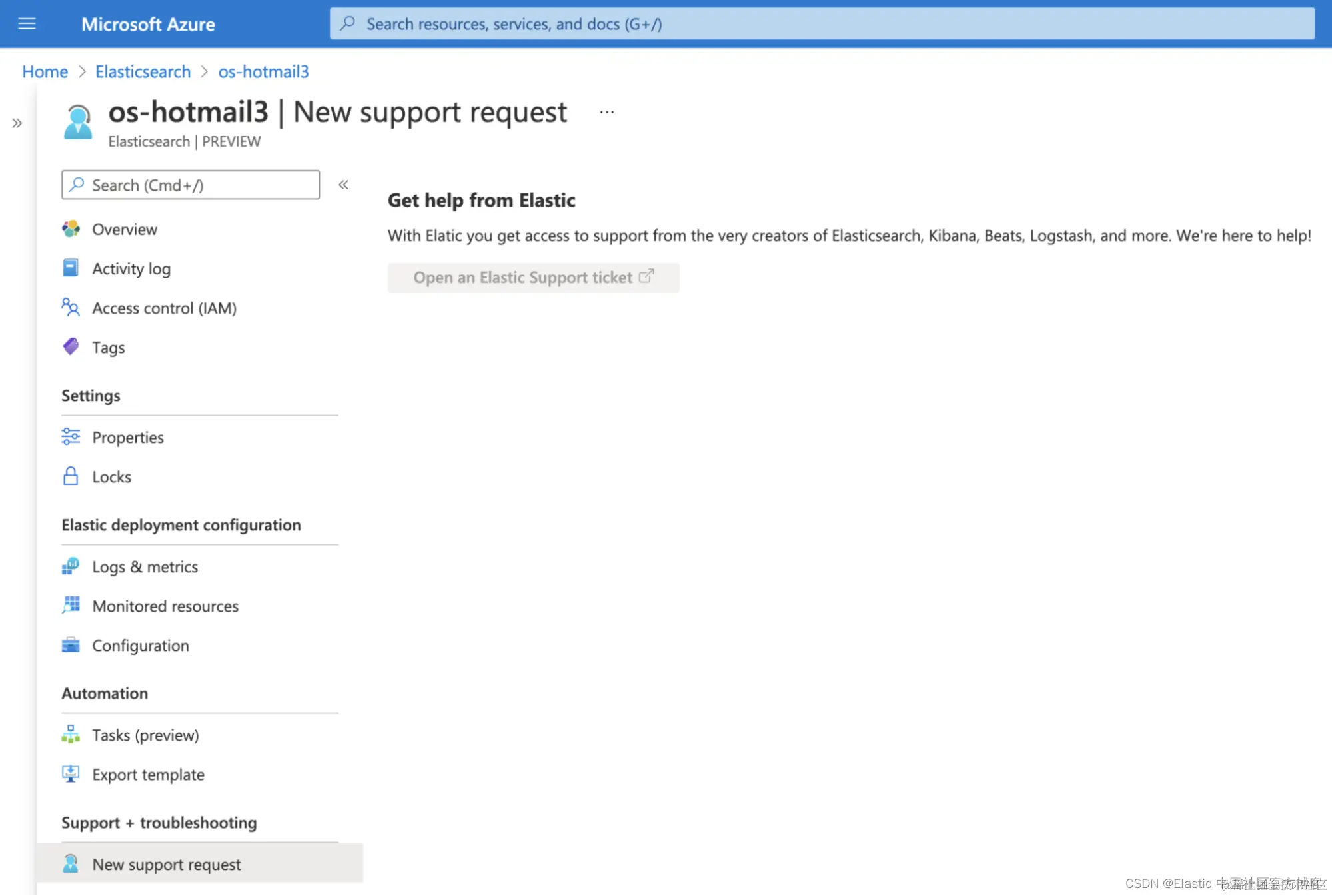Click the Logs & metrics icon
The width and height of the screenshot is (1332, 896).
click(x=71, y=566)
